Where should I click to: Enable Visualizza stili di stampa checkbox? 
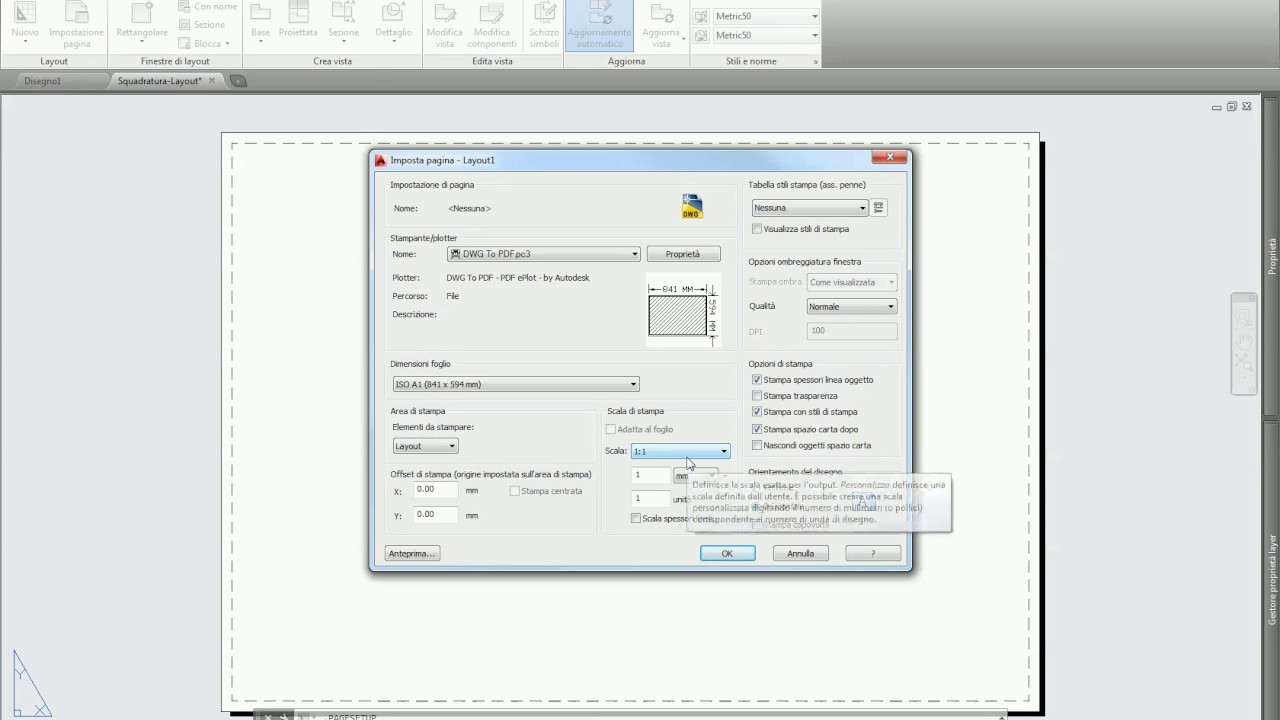[757, 229]
